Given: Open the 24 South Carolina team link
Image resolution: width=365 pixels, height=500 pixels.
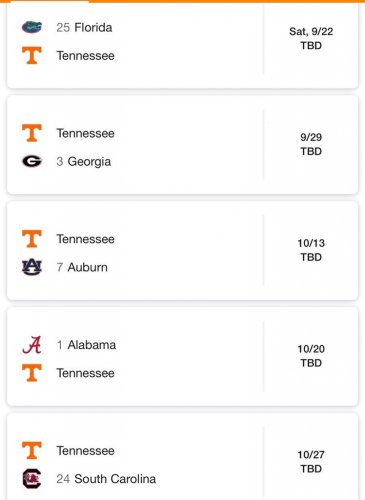Looking at the screenshot, I should click(x=106, y=479).
